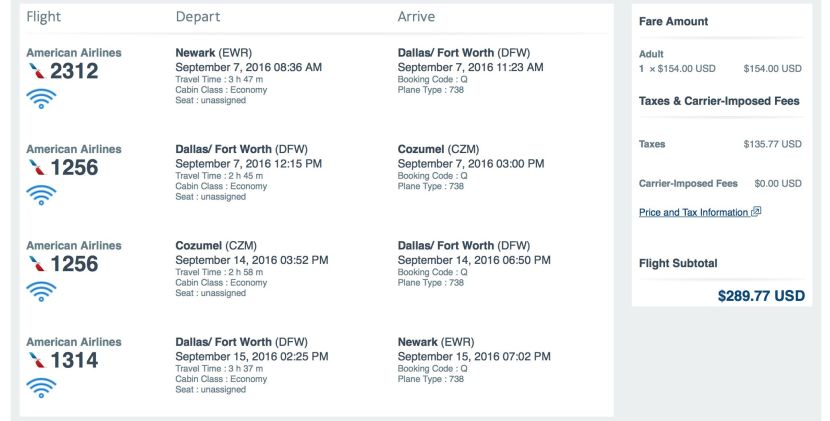
Task: Click the Taxes $135.77 USD amount
Action: (x=772, y=144)
